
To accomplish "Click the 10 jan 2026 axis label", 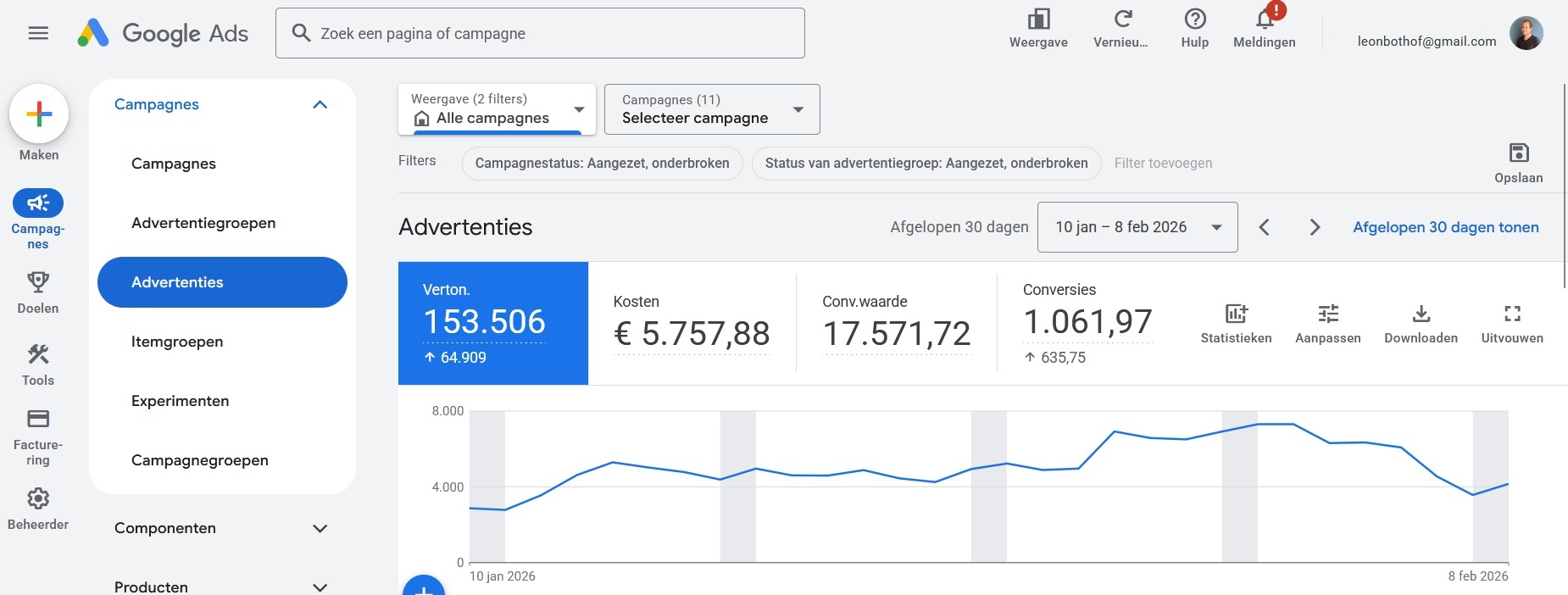I will (503, 576).
